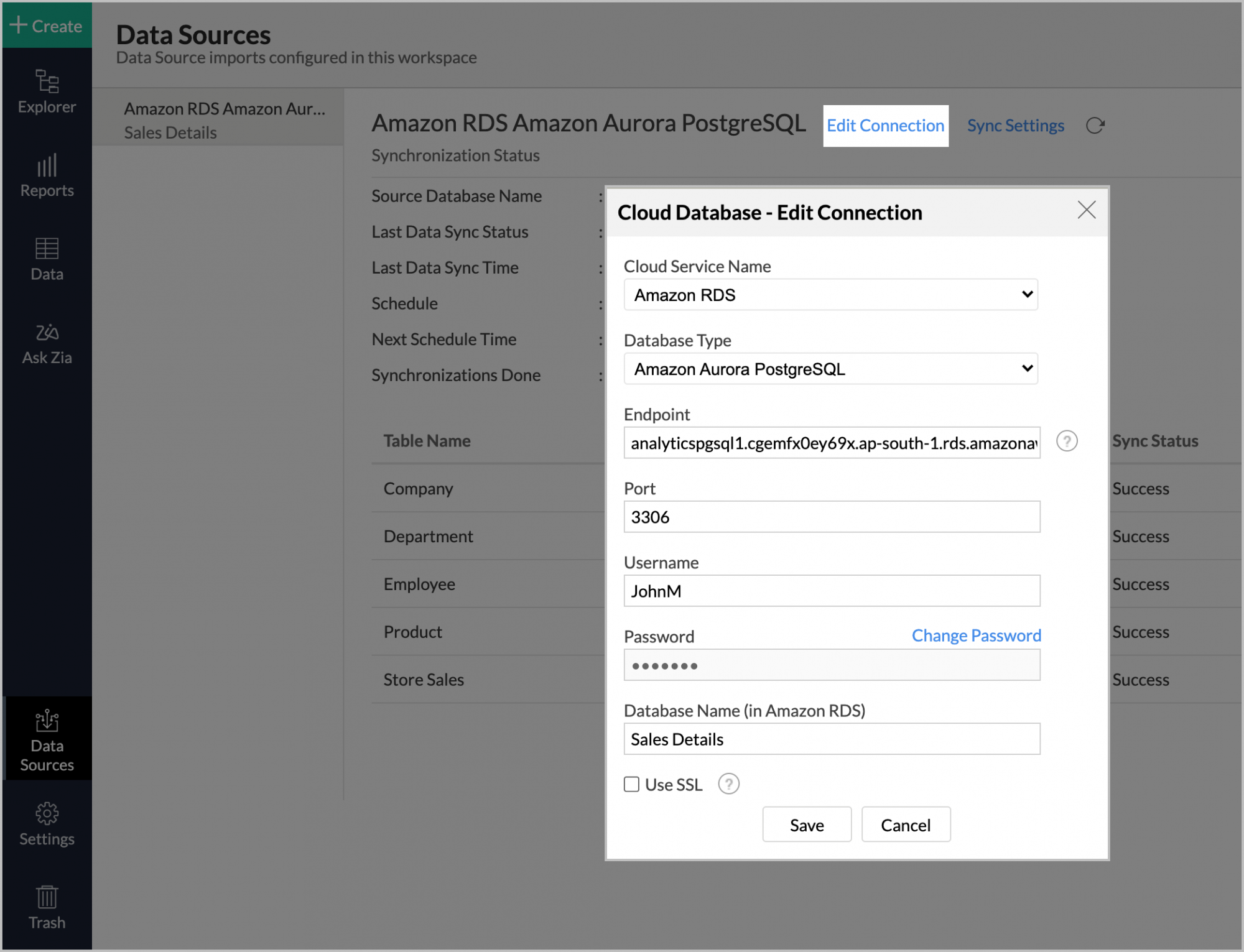Click the masked Password field
This screenshot has width=1244, height=952.
point(832,665)
